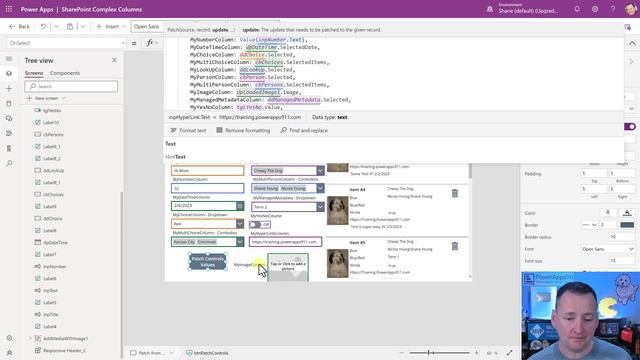This screenshot has width=640, height=360.
Task: Select the Tree view layers icon
Action: (x=9, y=73)
